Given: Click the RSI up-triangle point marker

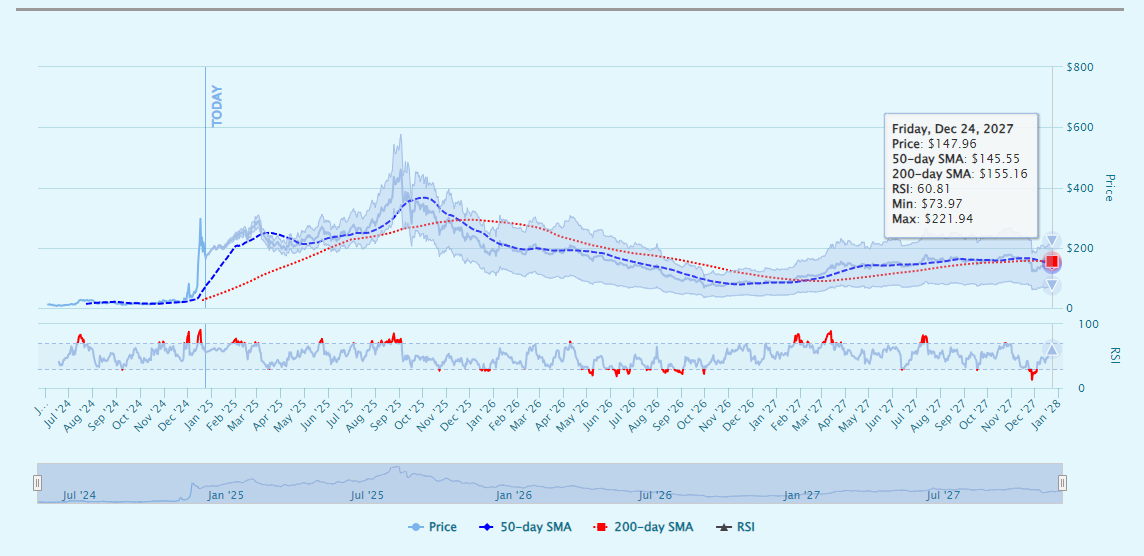Looking at the screenshot, I should pos(1052,349).
